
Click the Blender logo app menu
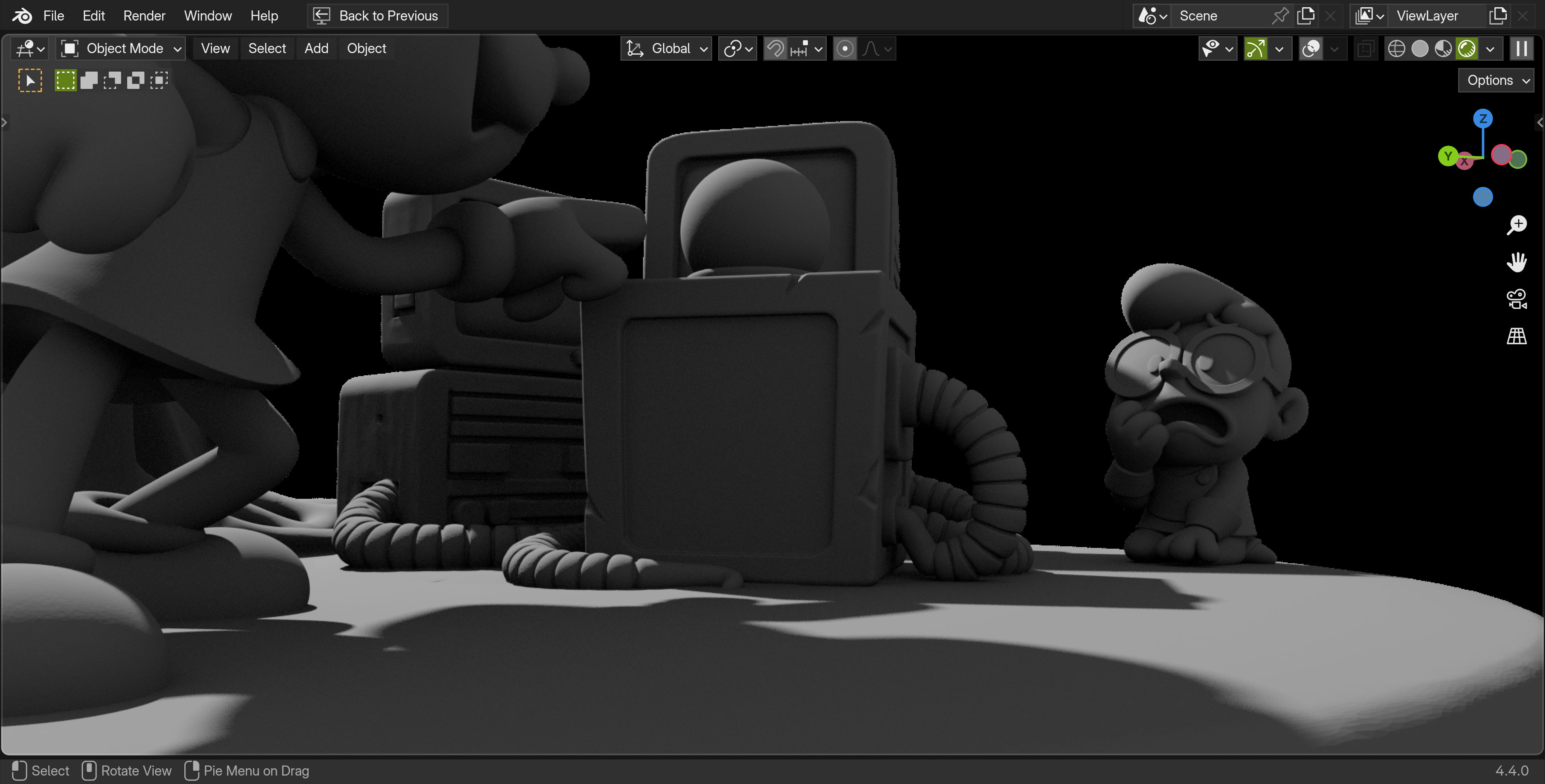click(x=22, y=16)
